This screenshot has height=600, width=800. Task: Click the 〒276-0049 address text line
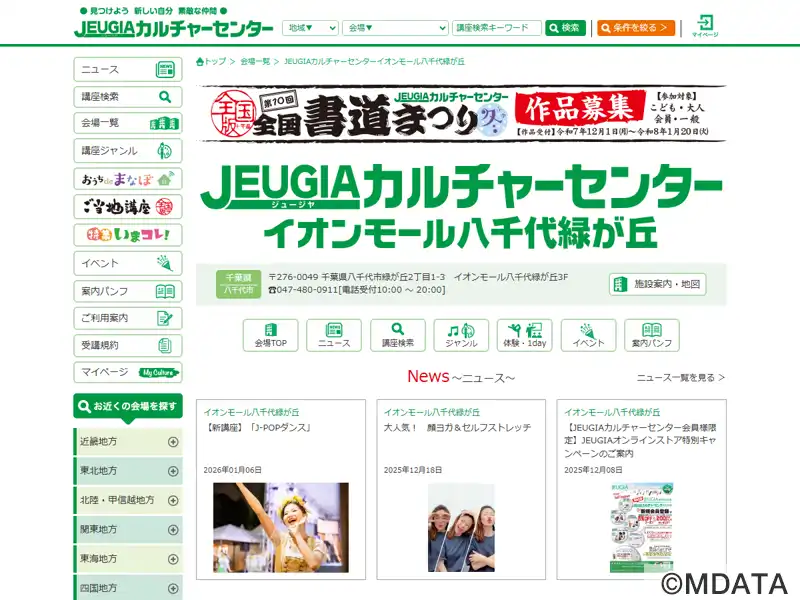pos(418,277)
